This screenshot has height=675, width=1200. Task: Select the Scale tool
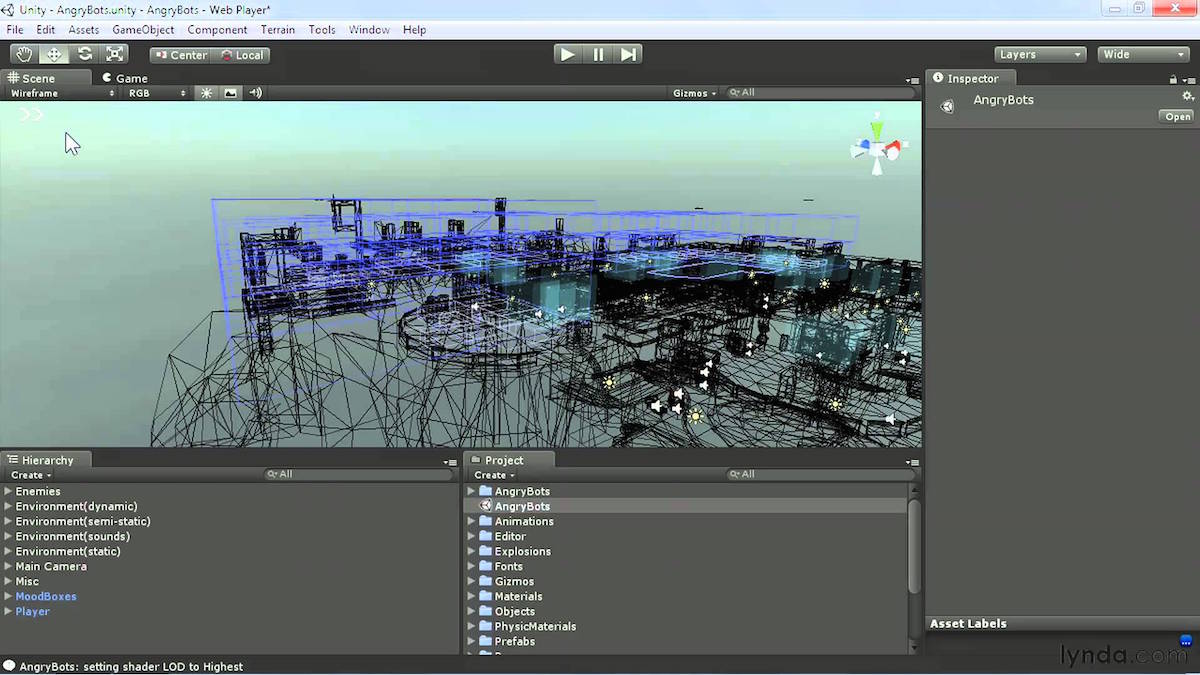coord(115,55)
